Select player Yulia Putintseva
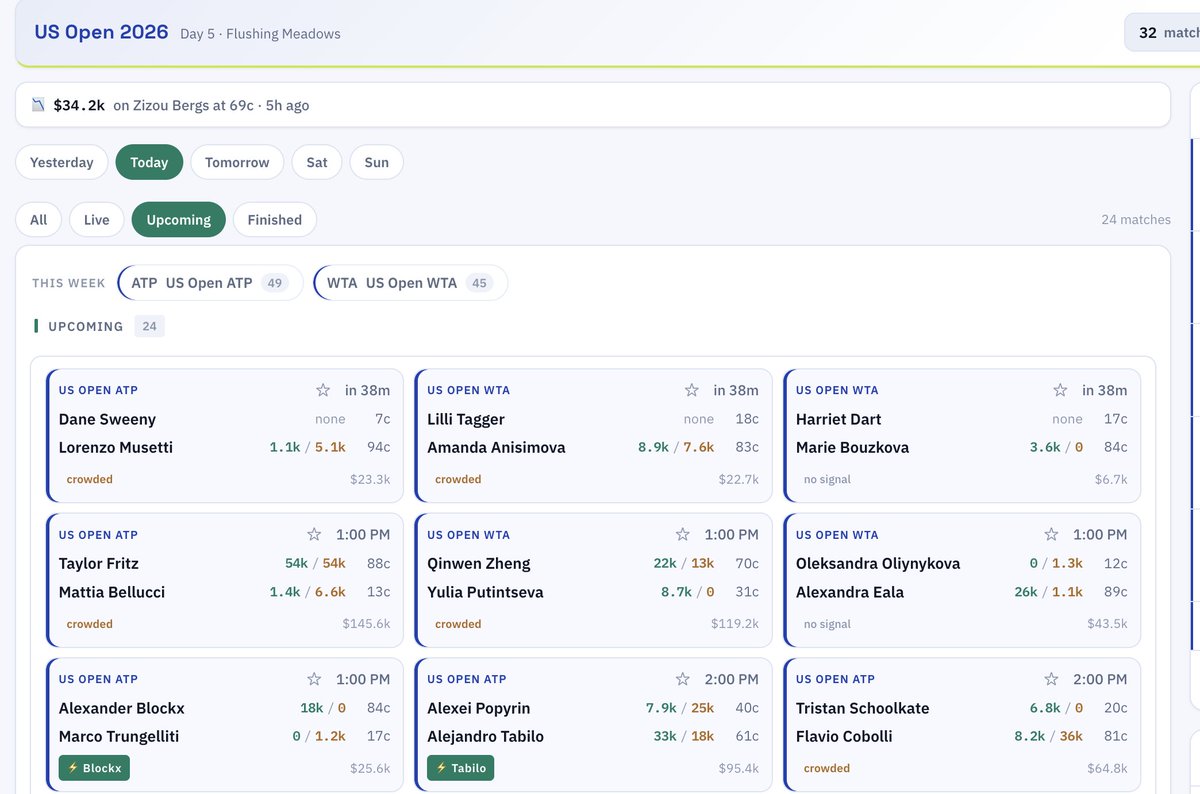 [x=485, y=592]
